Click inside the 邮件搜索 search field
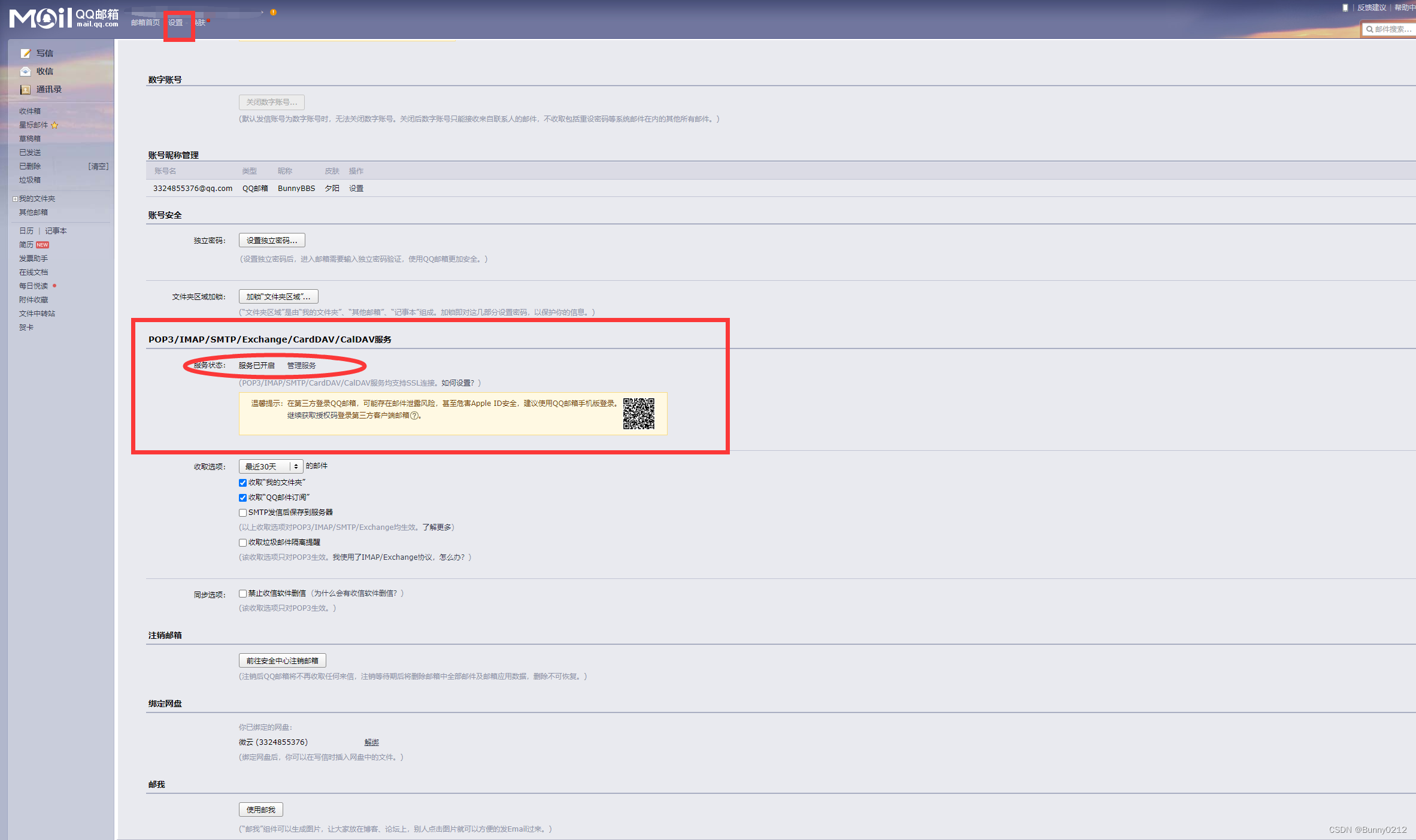The width and height of the screenshot is (1416, 840). coord(1392,29)
